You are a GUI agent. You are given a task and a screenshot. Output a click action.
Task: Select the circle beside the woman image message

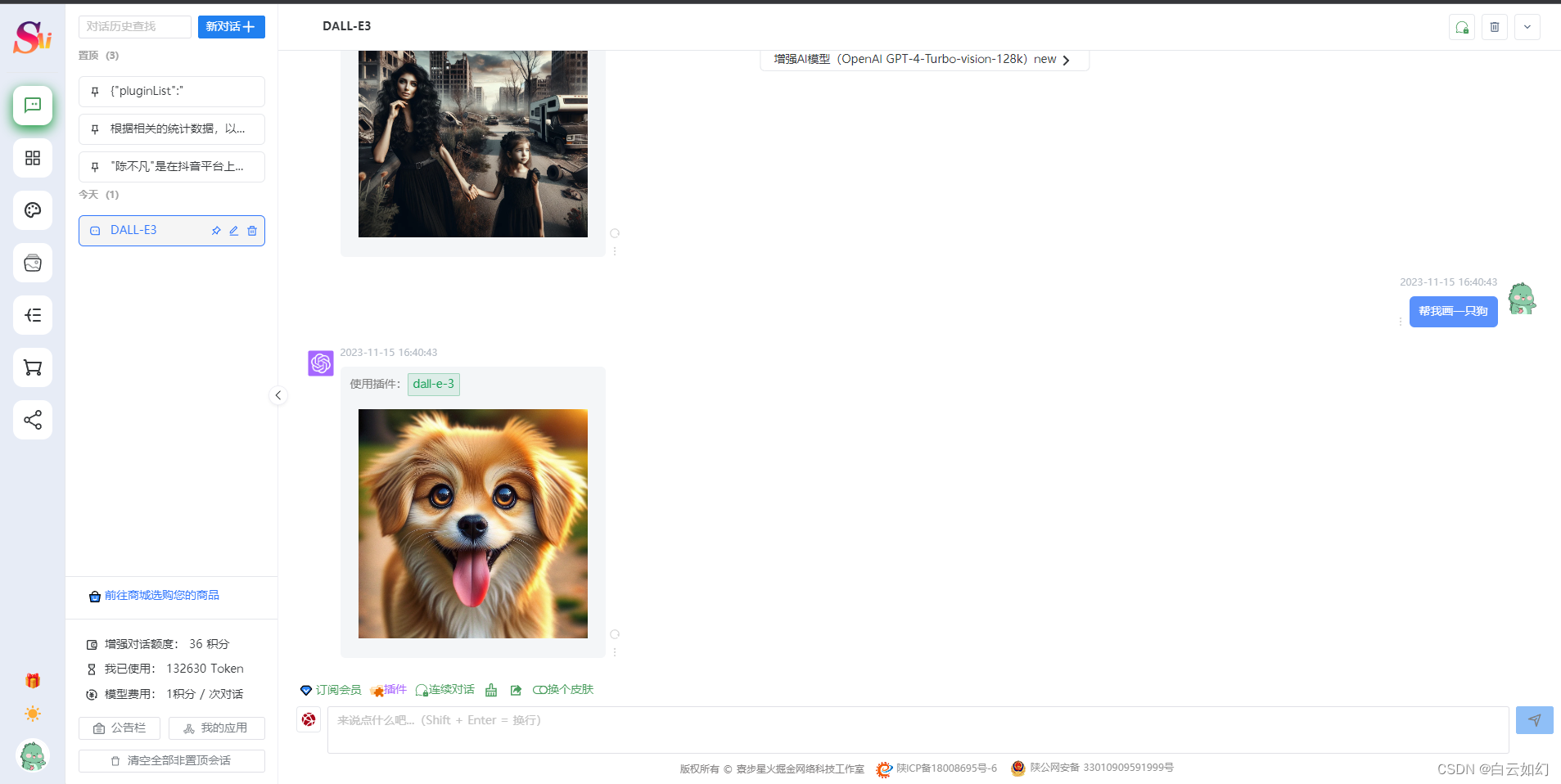[x=615, y=233]
